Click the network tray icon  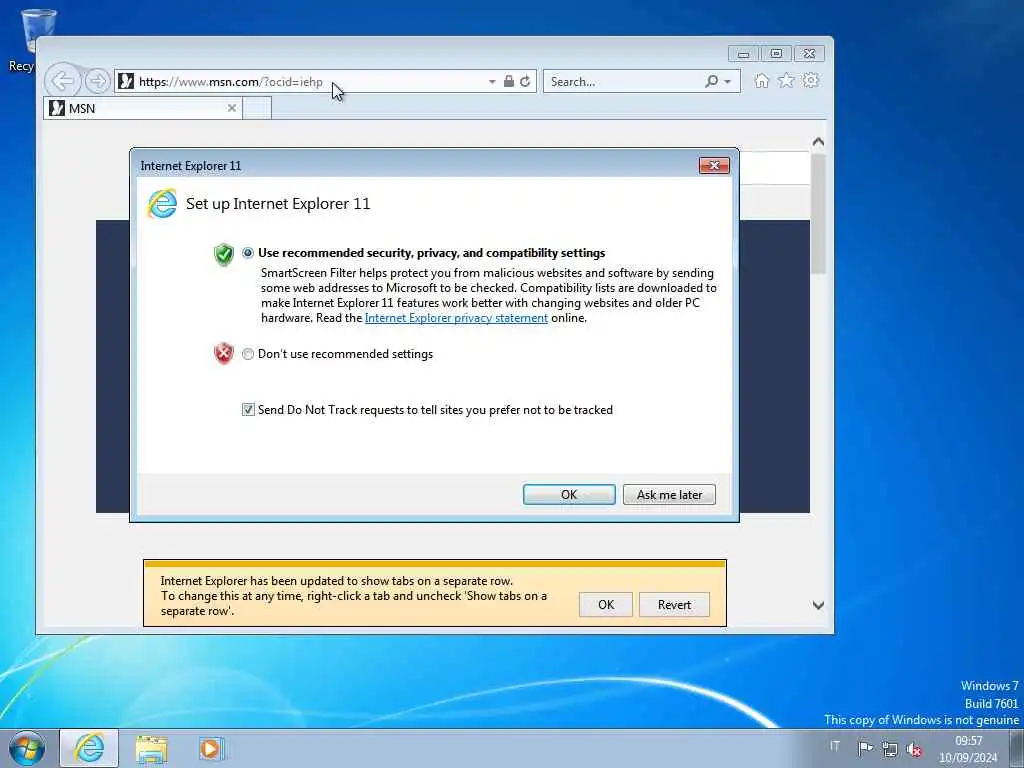pyautogui.click(x=889, y=748)
